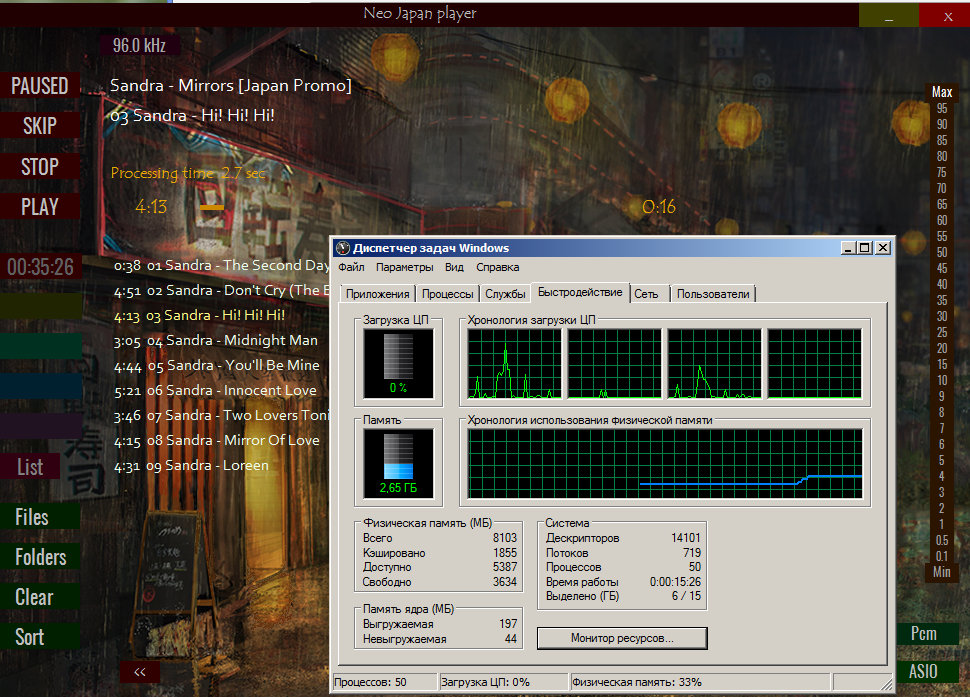This screenshot has height=697, width=970.
Task: Maximize the Task Manager window
Action: 865,248
